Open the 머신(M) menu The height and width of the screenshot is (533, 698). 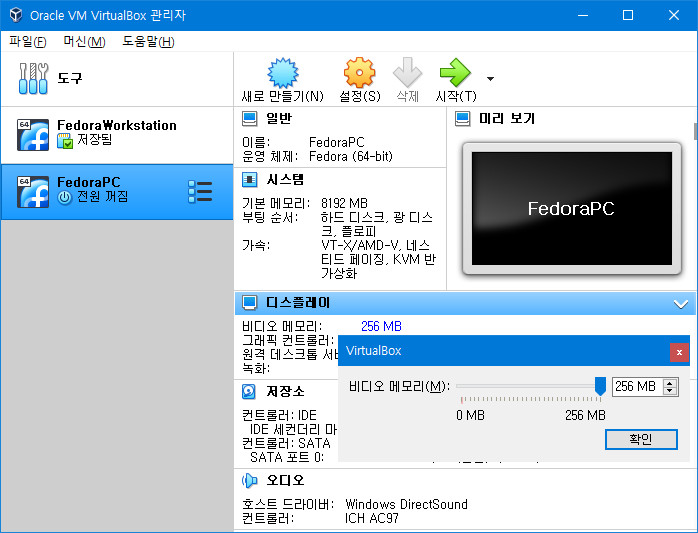pyautogui.click(x=84, y=42)
